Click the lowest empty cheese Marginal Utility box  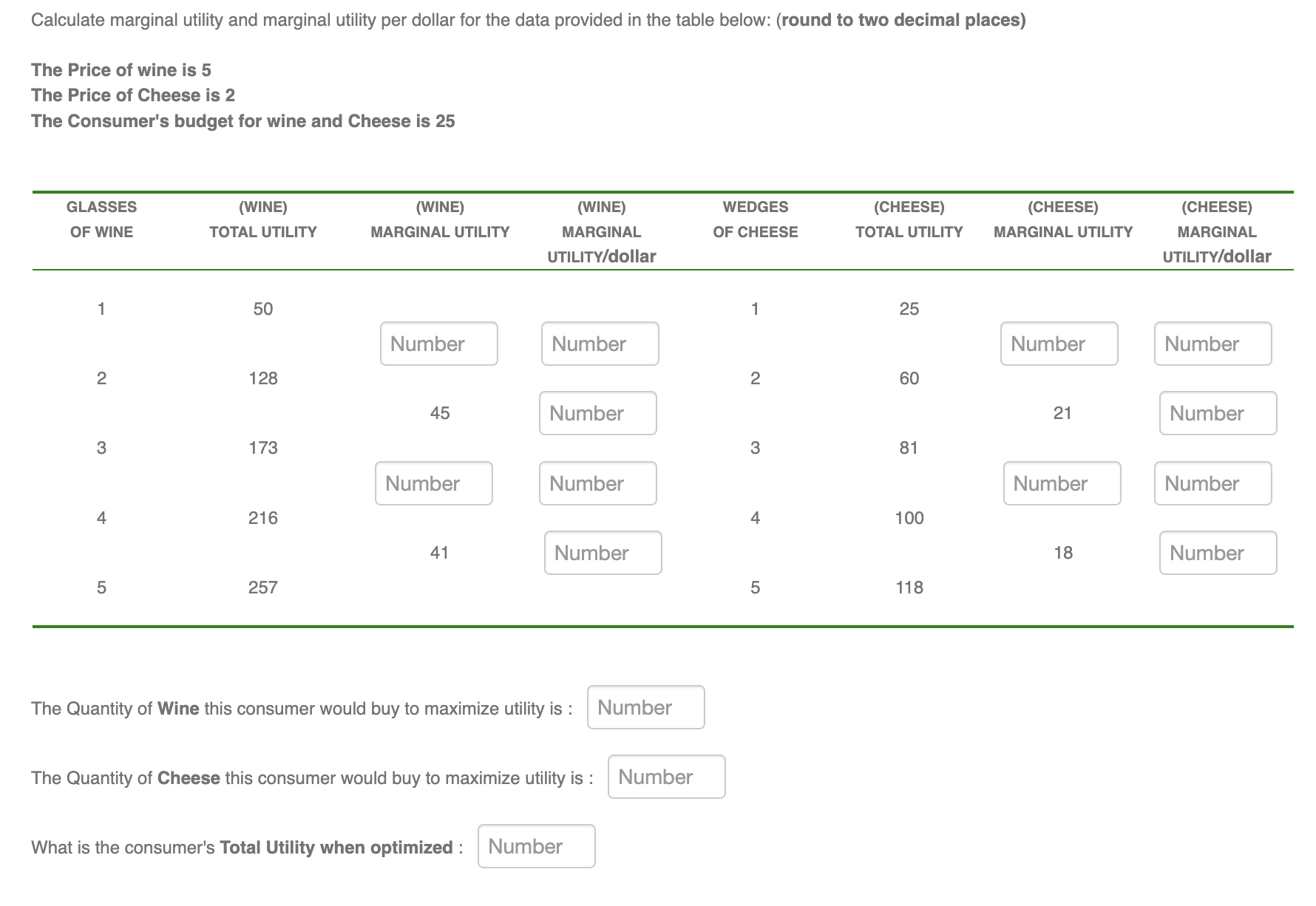click(x=1062, y=483)
